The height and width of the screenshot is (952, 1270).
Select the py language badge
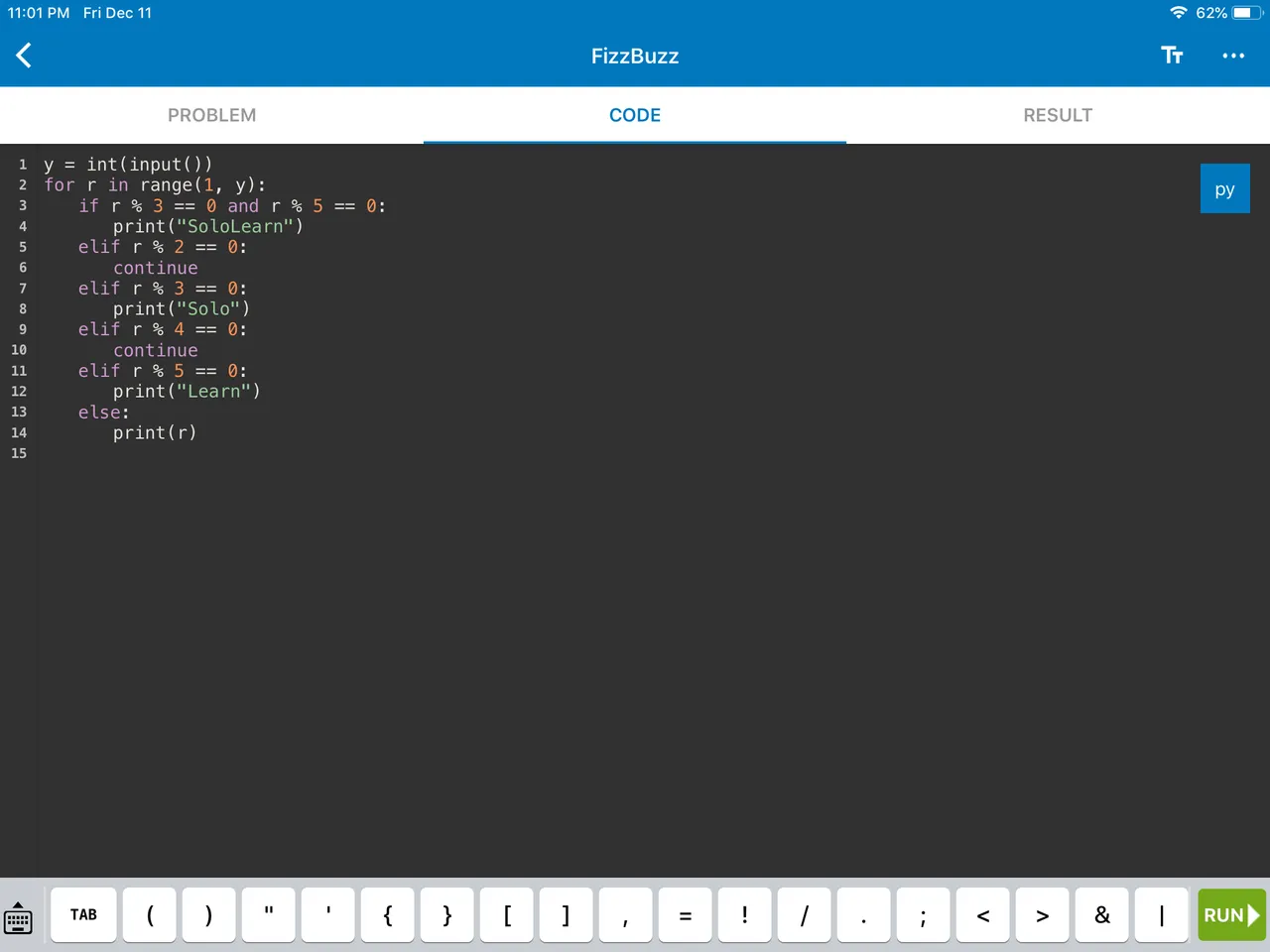tap(1224, 189)
